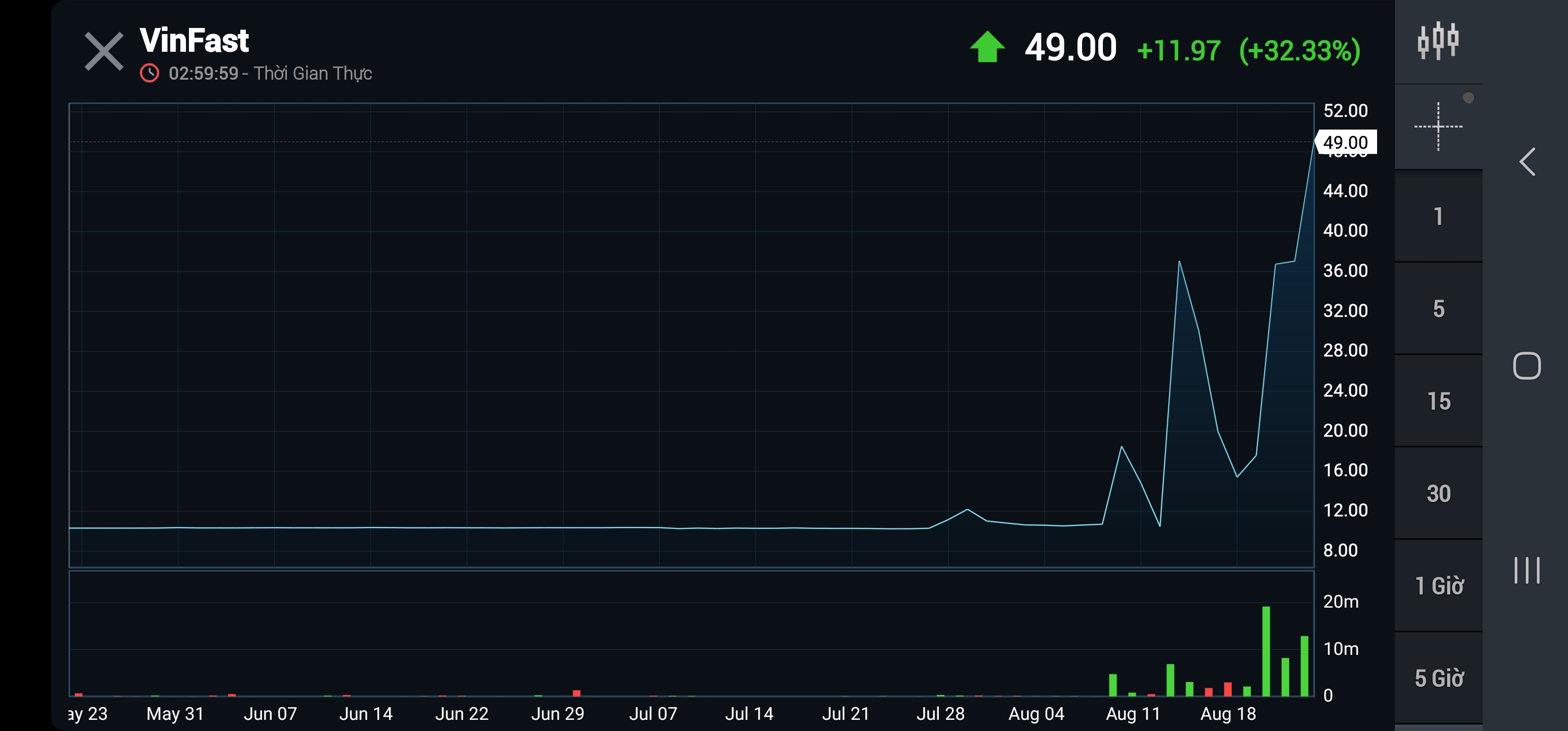Tap the +32.33% change percentage
Image resolution: width=1568 pixels, height=731 pixels.
pos(1299,50)
